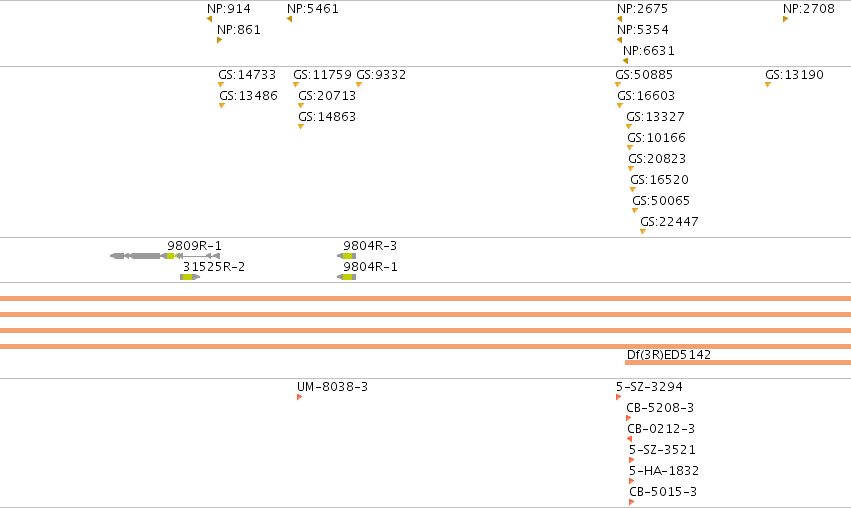The image size is (851, 508).
Task: Click the GS:22447 insertion label
Action: 669,222
